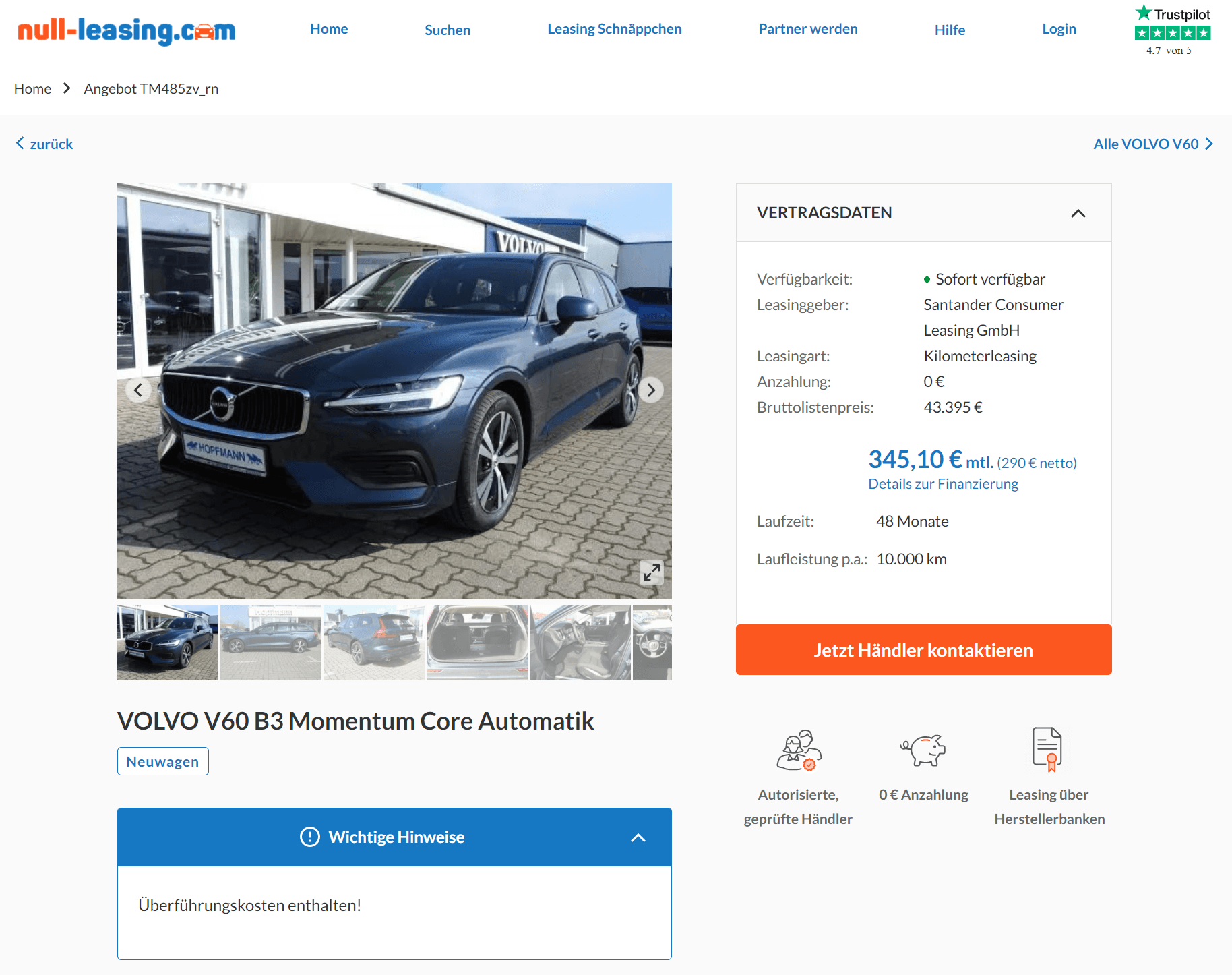Click Jetzt Händler kontaktieren button

(923, 650)
